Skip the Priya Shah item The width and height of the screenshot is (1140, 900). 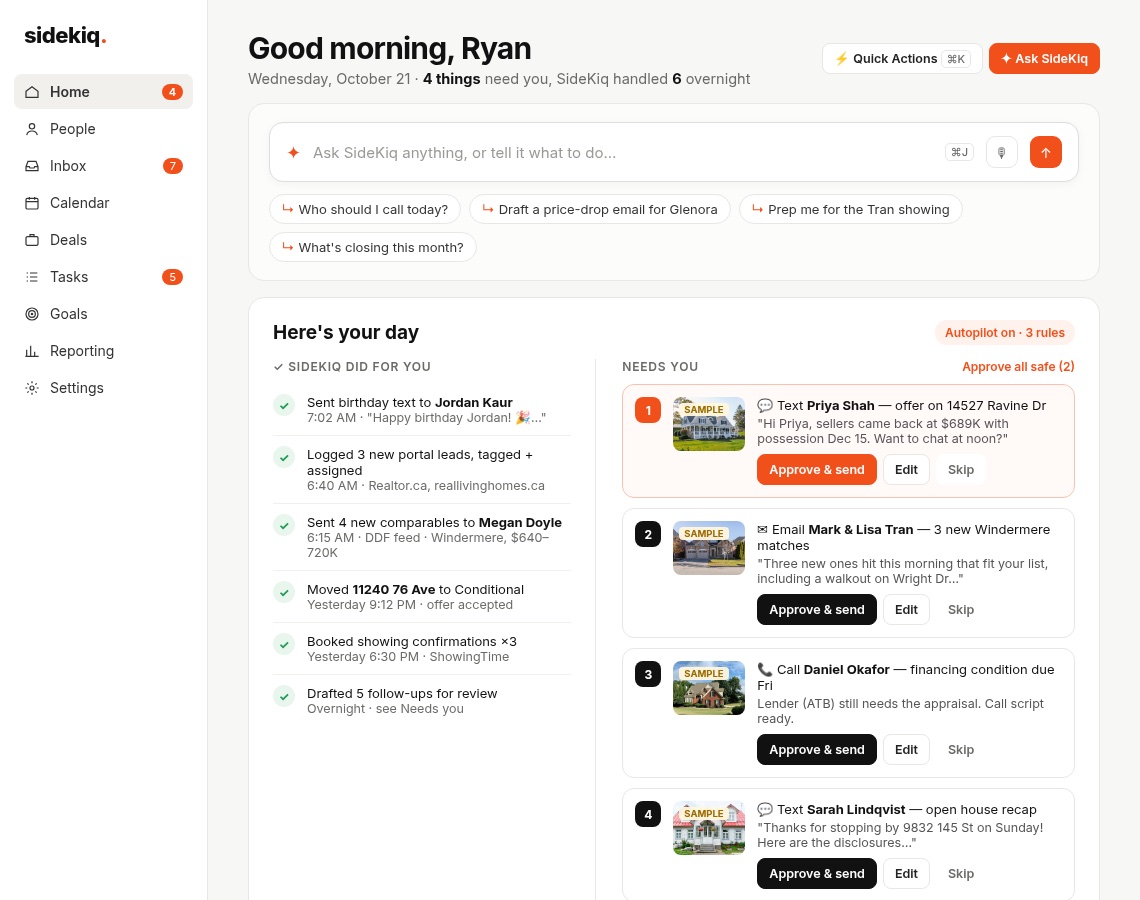960,470
